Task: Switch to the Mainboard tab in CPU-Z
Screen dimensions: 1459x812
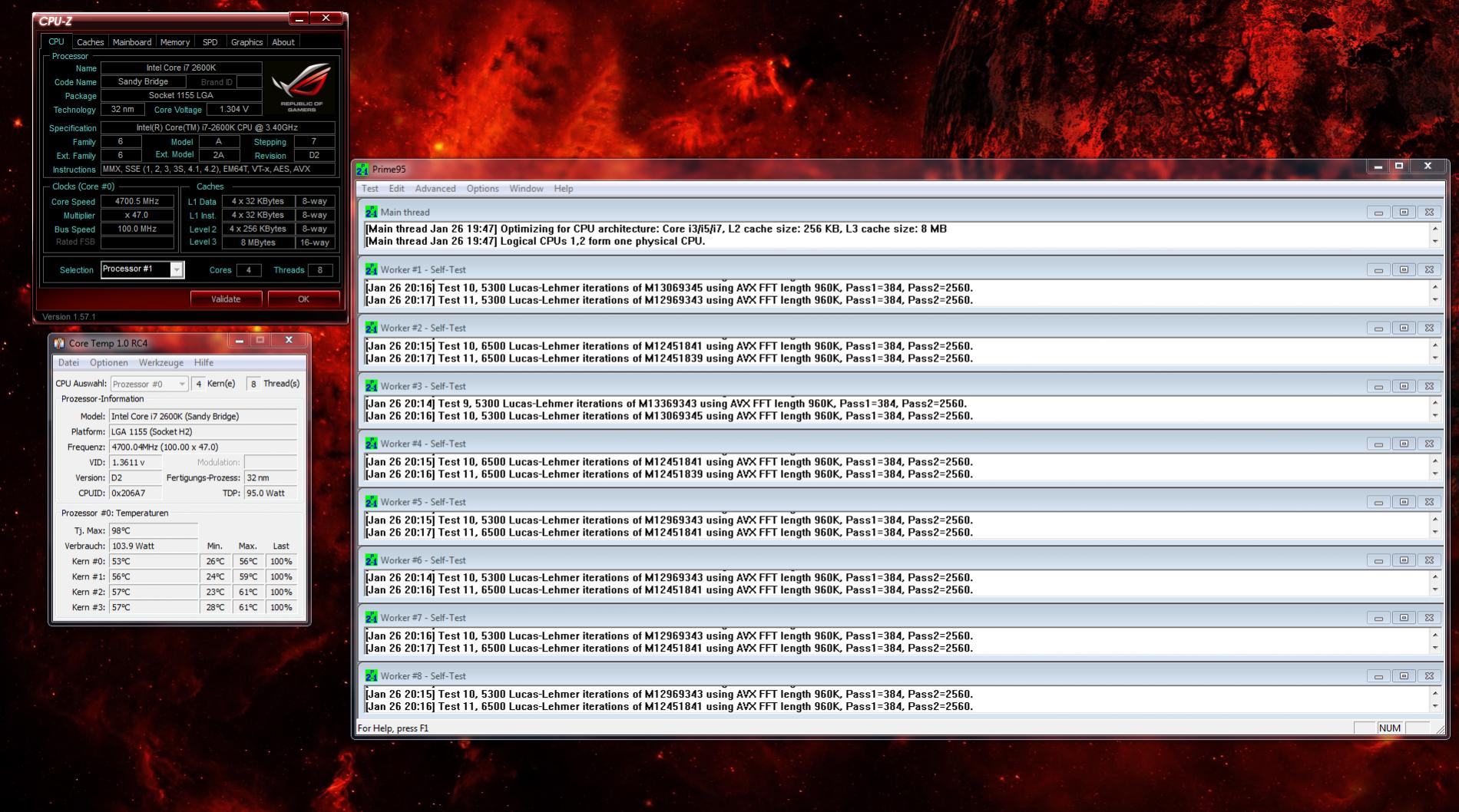Action: 132,42
